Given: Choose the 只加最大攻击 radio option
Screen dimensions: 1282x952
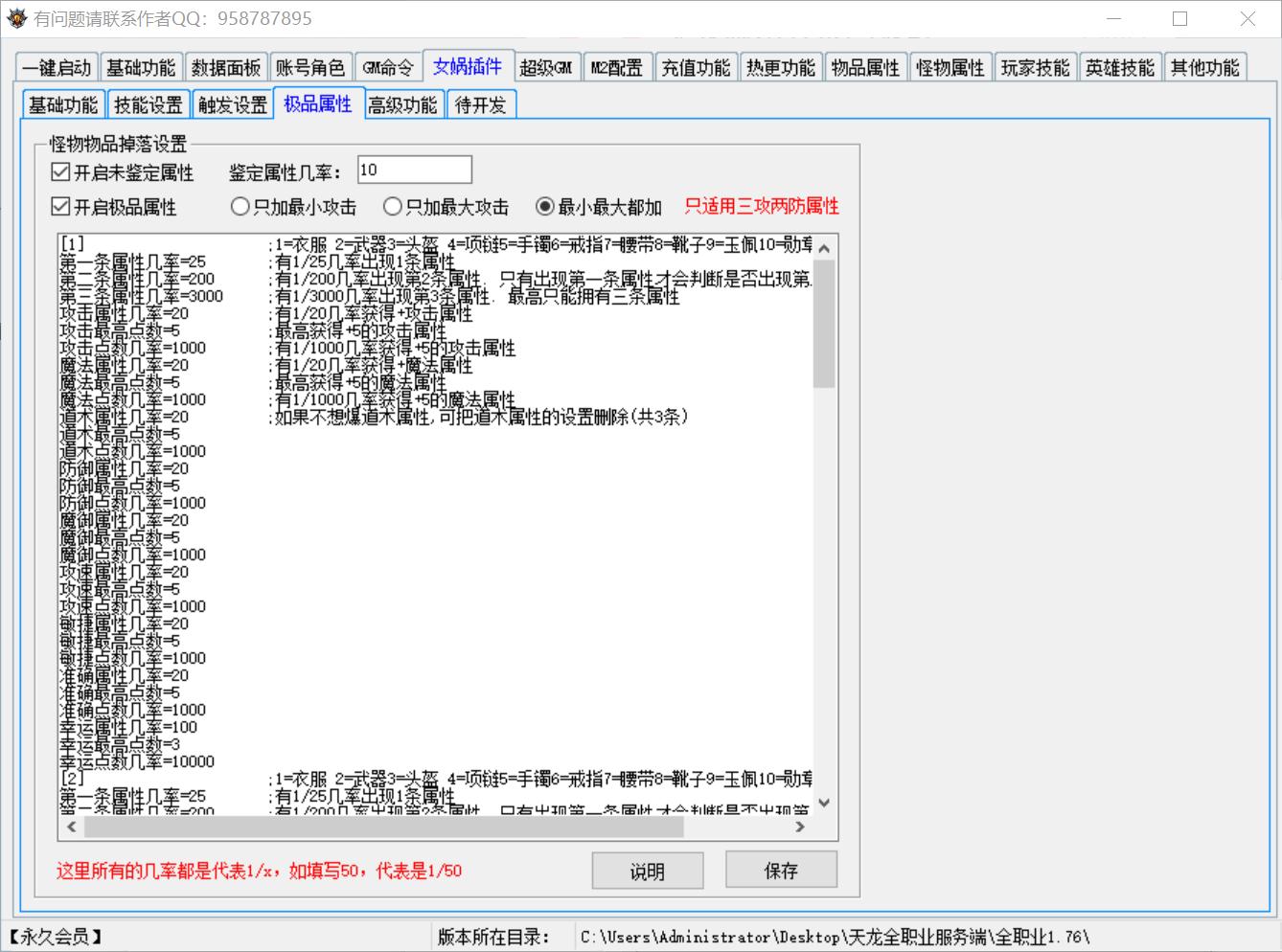Looking at the screenshot, I should tap(446, 207).
